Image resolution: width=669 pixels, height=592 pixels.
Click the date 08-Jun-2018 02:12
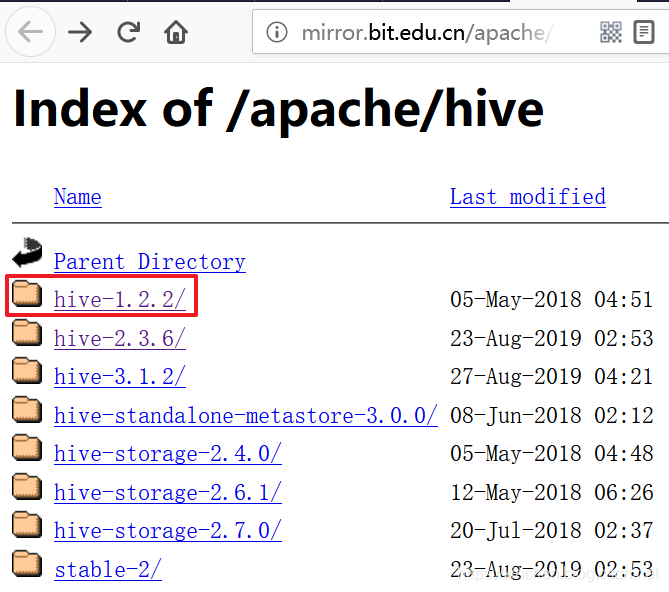[x=552, y=415]
